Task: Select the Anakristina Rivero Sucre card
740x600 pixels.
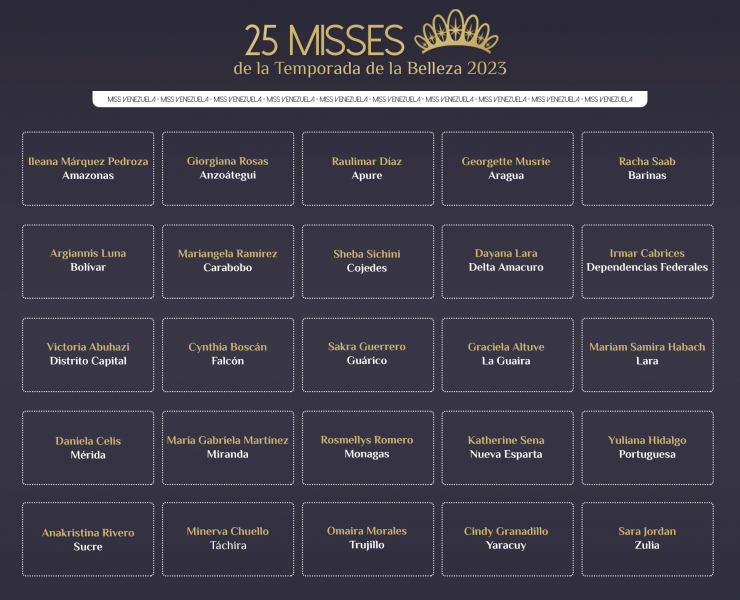Action: [88, 539]
